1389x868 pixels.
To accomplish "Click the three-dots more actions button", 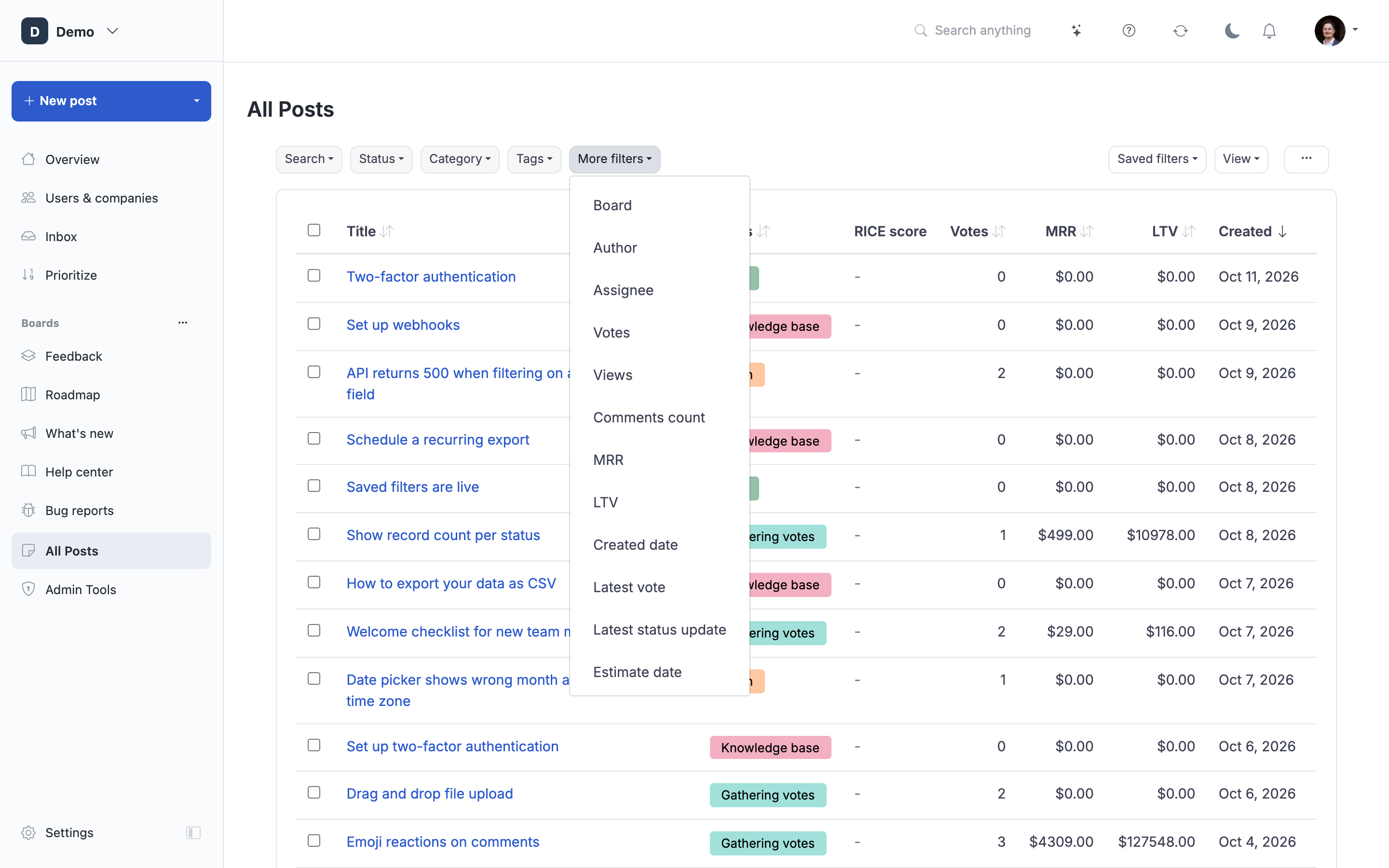I will click(x=1306, y=159).
